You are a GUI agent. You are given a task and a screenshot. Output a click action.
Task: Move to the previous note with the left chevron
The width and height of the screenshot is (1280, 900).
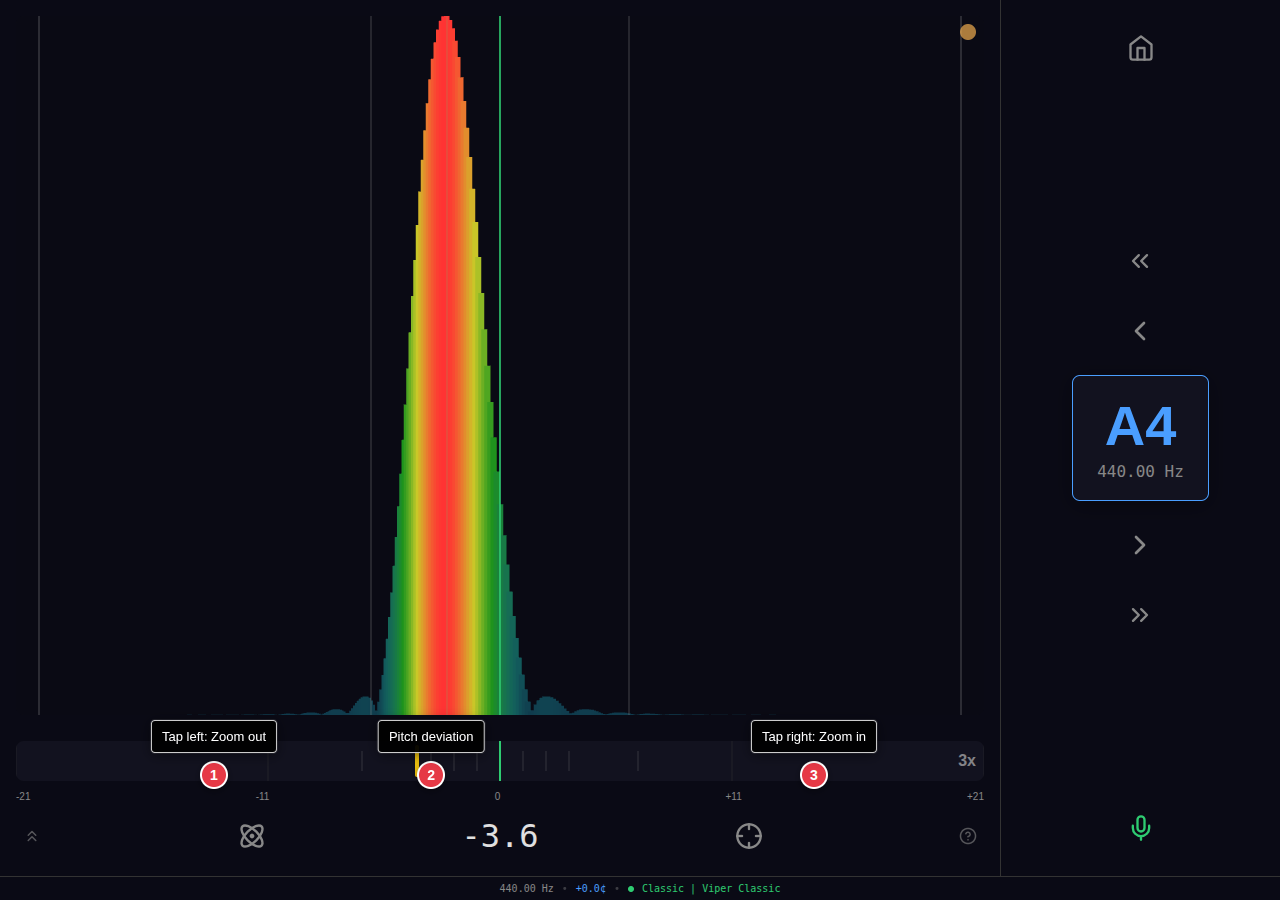click(1139, 330)
